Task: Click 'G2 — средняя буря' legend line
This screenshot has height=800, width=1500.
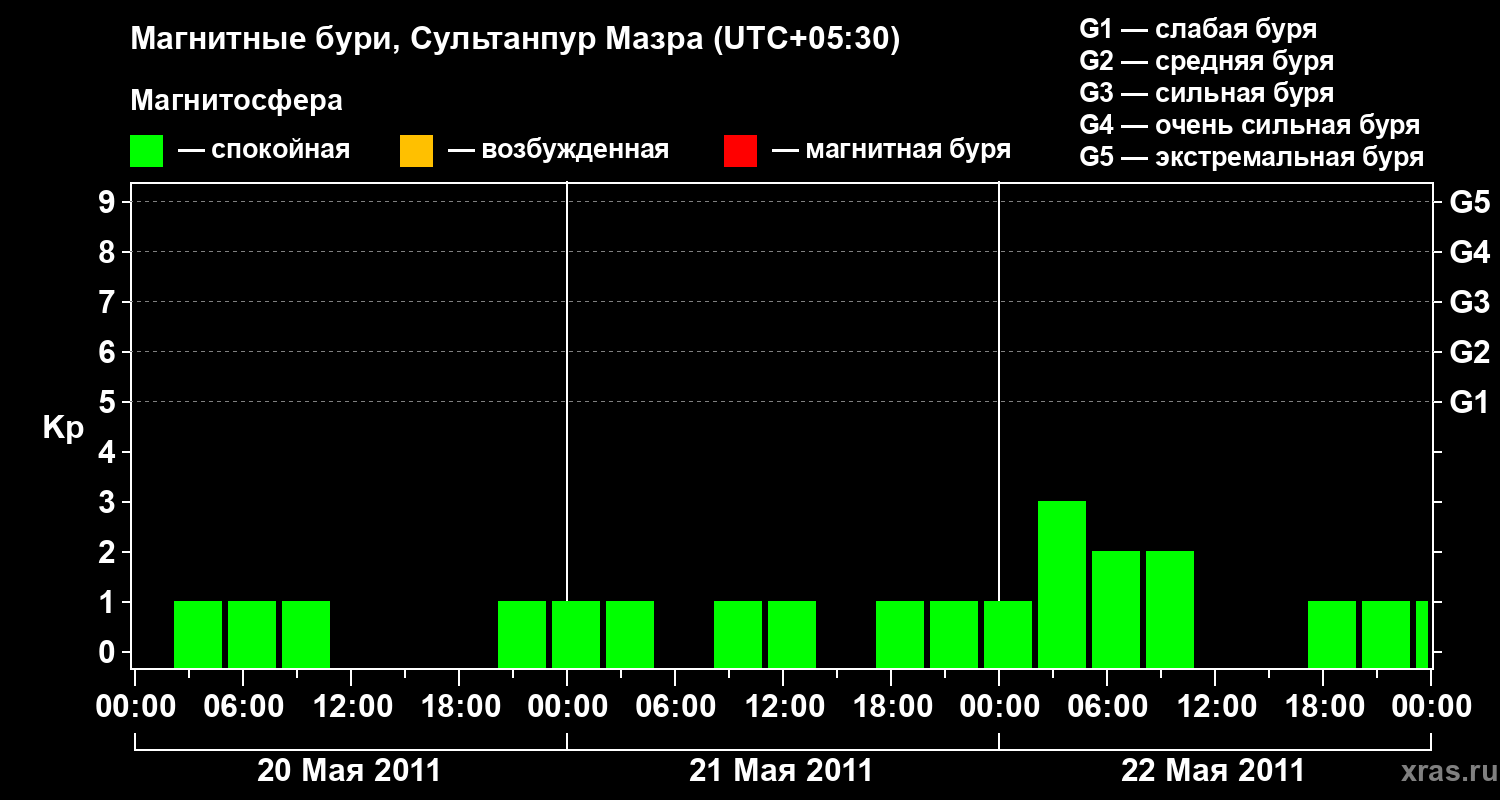Action: pyautogui.click(x=1207, y=61)
